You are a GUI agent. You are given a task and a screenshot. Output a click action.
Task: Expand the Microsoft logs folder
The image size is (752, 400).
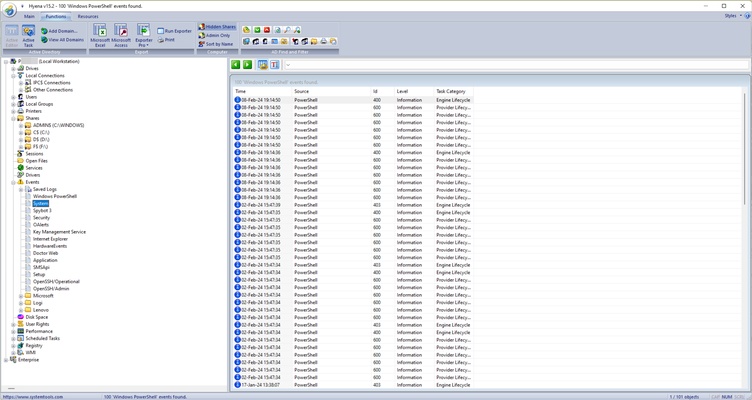[21, 296]
